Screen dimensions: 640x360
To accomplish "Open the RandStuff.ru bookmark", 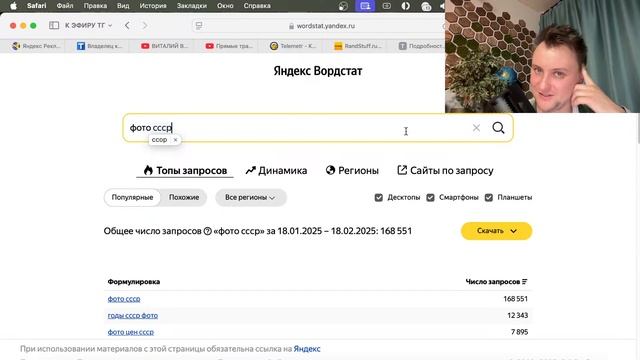I will tap(358, 46).
